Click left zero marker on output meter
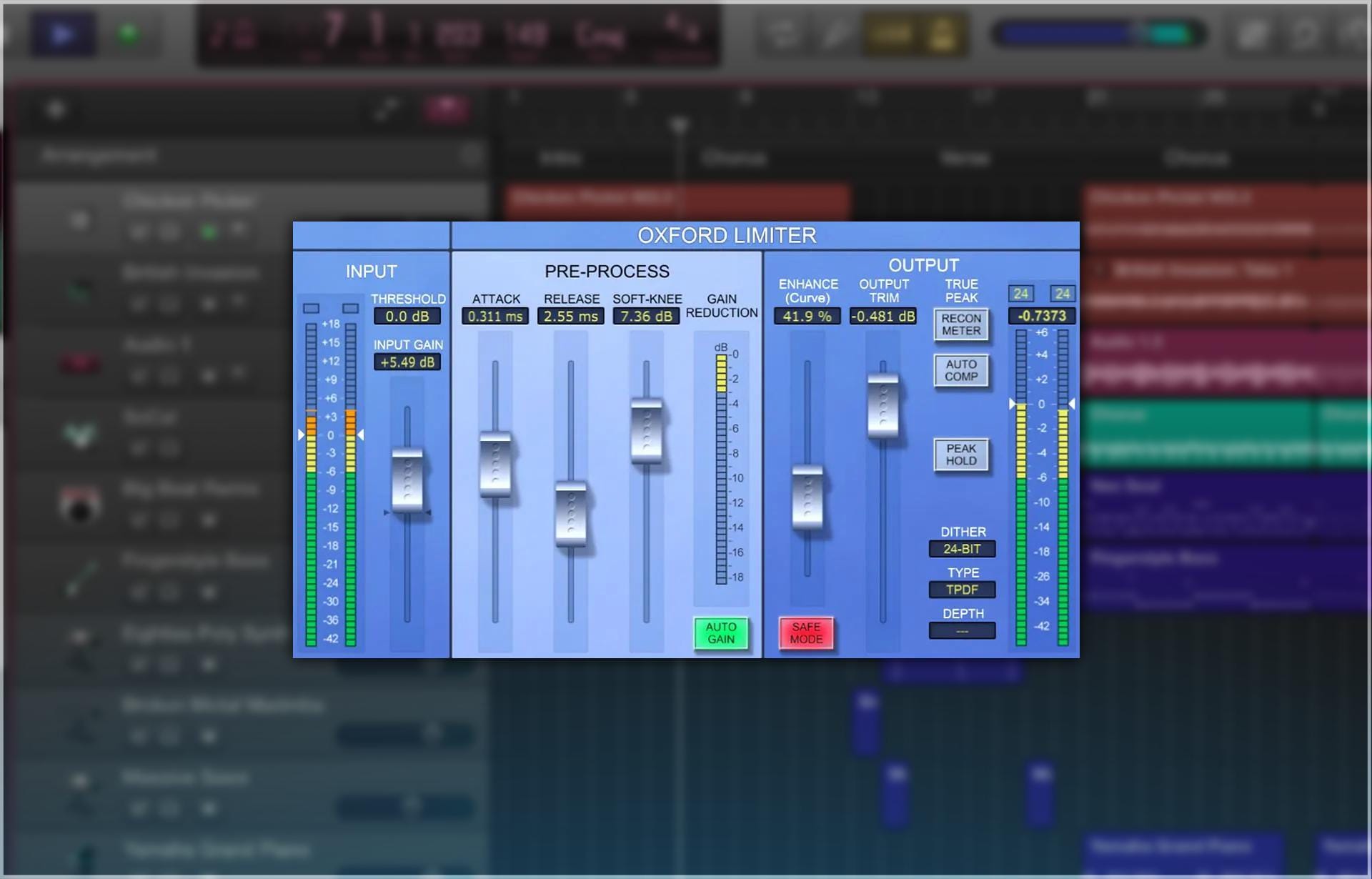This screenshot has height=879, width=1372. tap(1012, 404)
